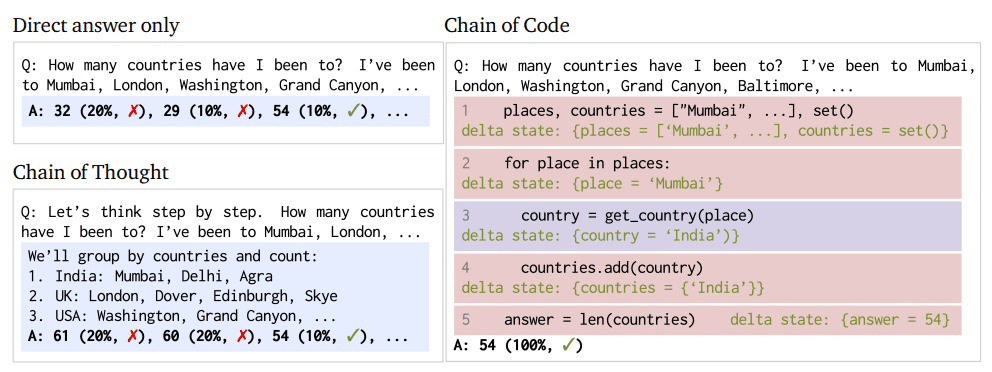Viewport: 992px width, 372px height.
Task: Click the red X after 29 (10%
Action: tap(242, 111)
